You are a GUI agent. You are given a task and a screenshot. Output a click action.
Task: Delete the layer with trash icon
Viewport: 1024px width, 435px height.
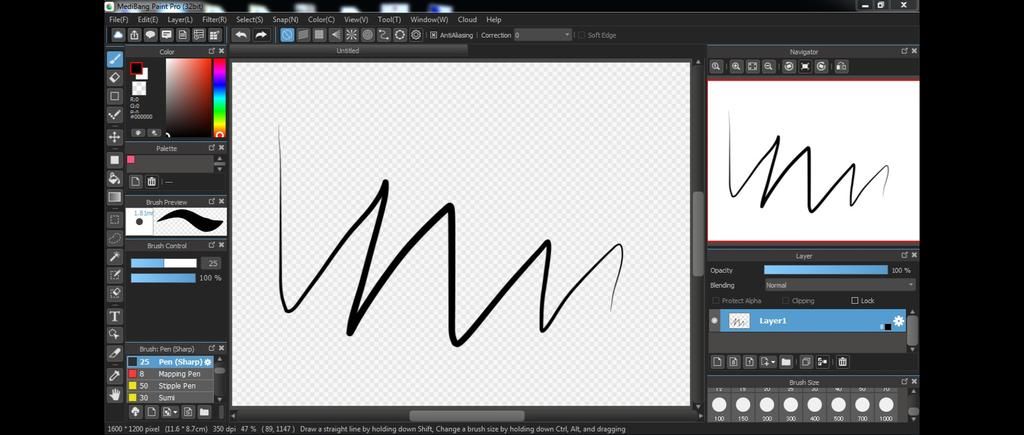842,361
